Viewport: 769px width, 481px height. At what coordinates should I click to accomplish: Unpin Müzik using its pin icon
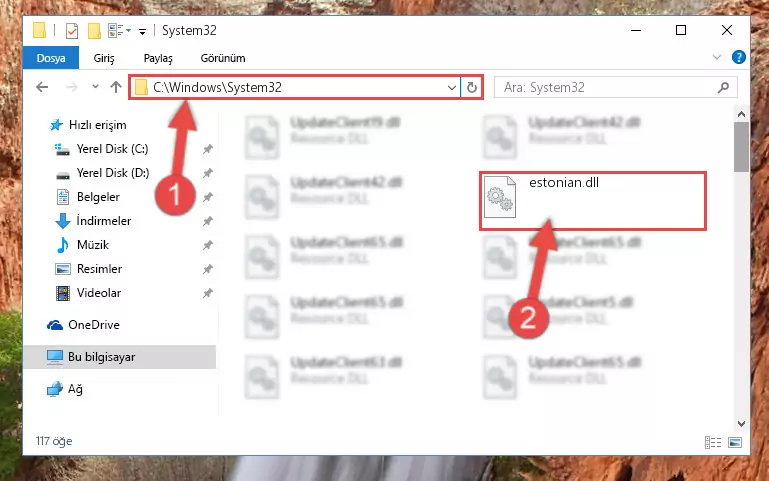[x=208, y=245]
